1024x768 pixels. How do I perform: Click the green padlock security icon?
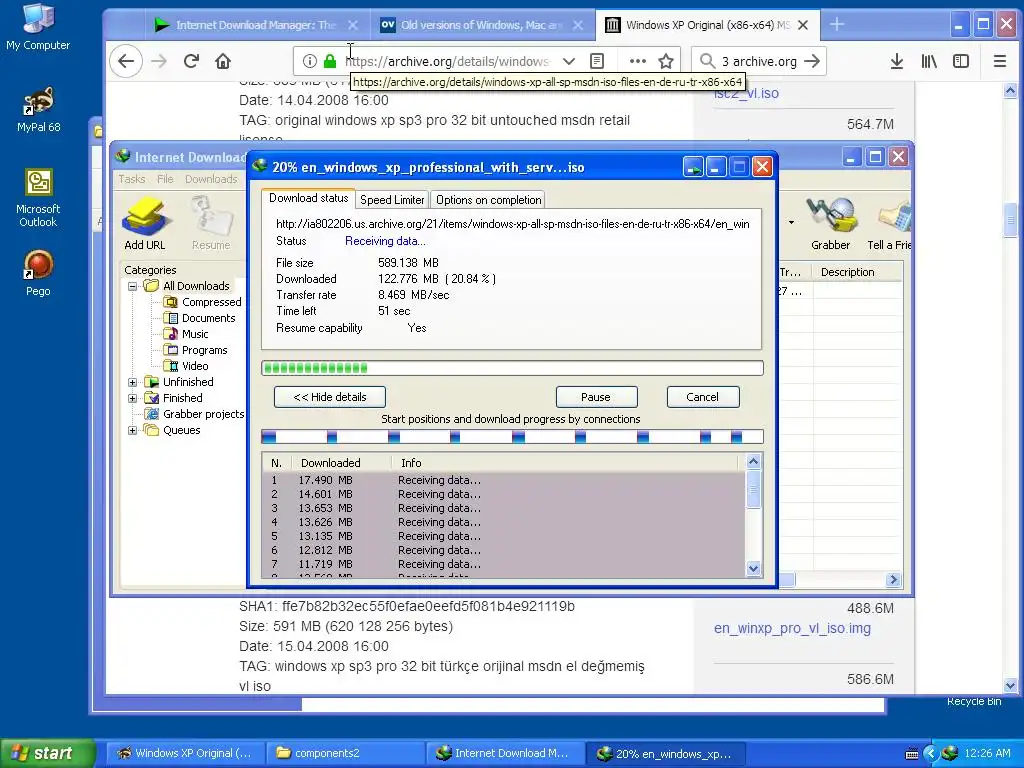[x=330, y=61]
